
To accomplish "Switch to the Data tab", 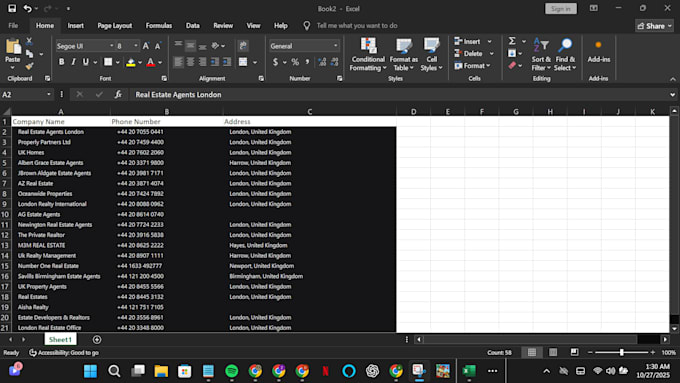I will click(x=193, y=26).
